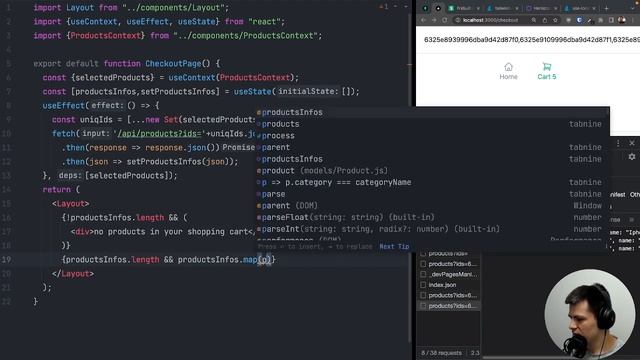This screenshot has width=640, height=360.
Task: Click the closing '</Layout>' tag on line 20
Action: pyautogui.click(x=73, y=273)
